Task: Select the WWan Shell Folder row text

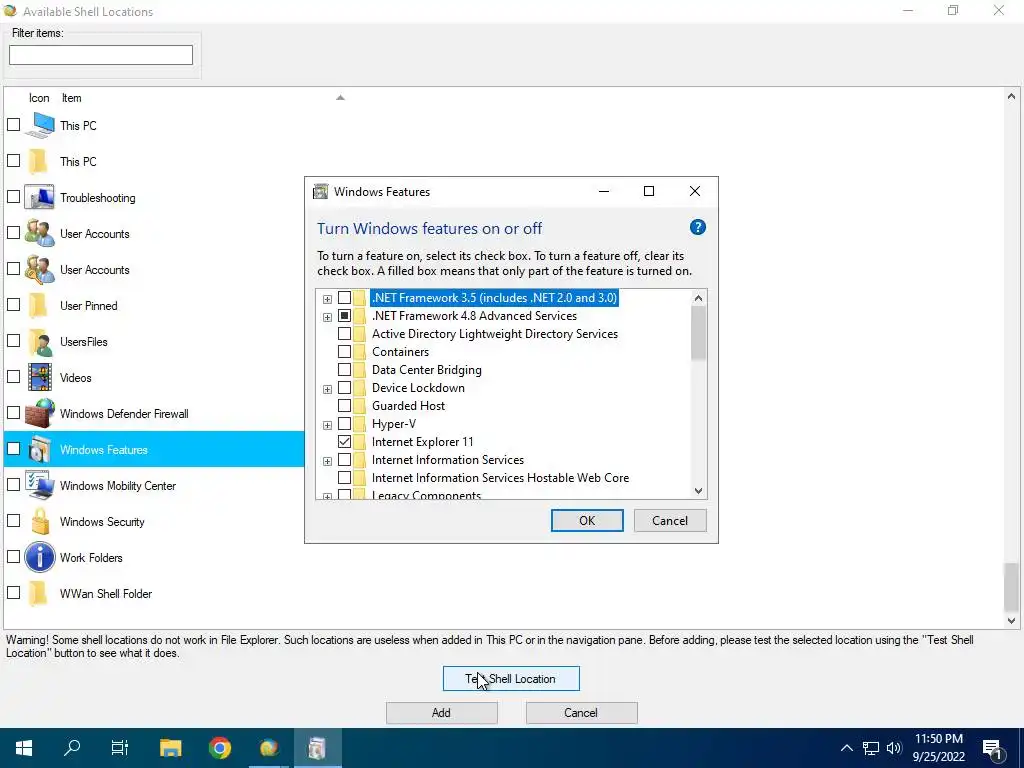Action: pos(106,594)
